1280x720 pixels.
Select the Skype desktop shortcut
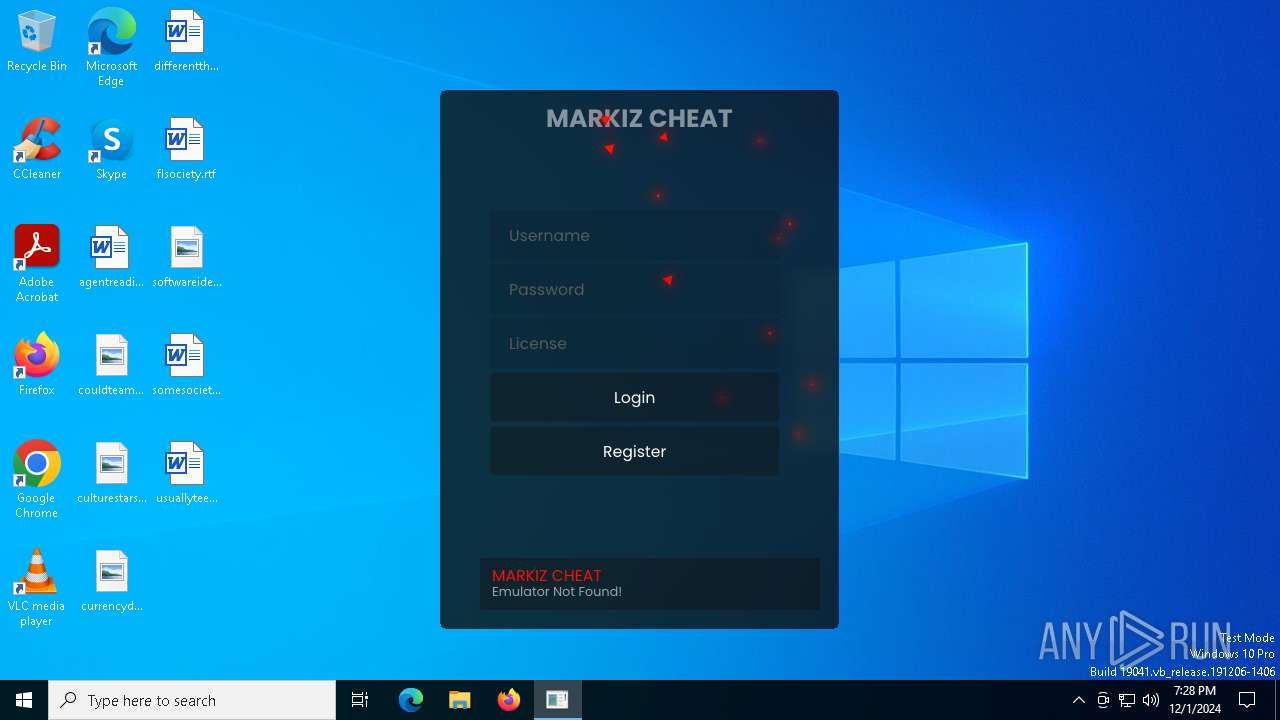coord(111,150)
